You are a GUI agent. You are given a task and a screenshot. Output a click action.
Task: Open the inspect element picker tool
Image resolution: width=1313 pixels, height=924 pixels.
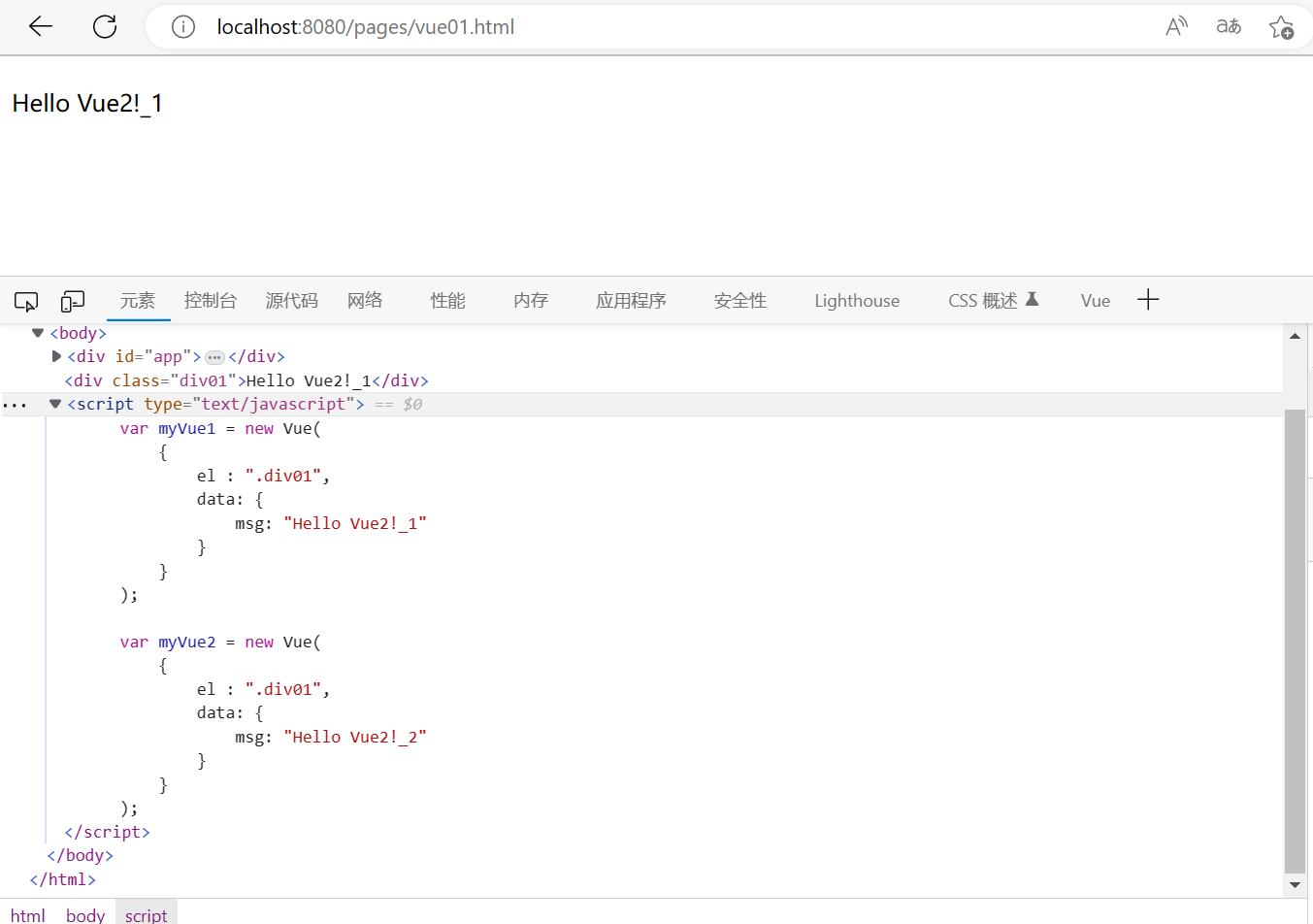(25, 302)
